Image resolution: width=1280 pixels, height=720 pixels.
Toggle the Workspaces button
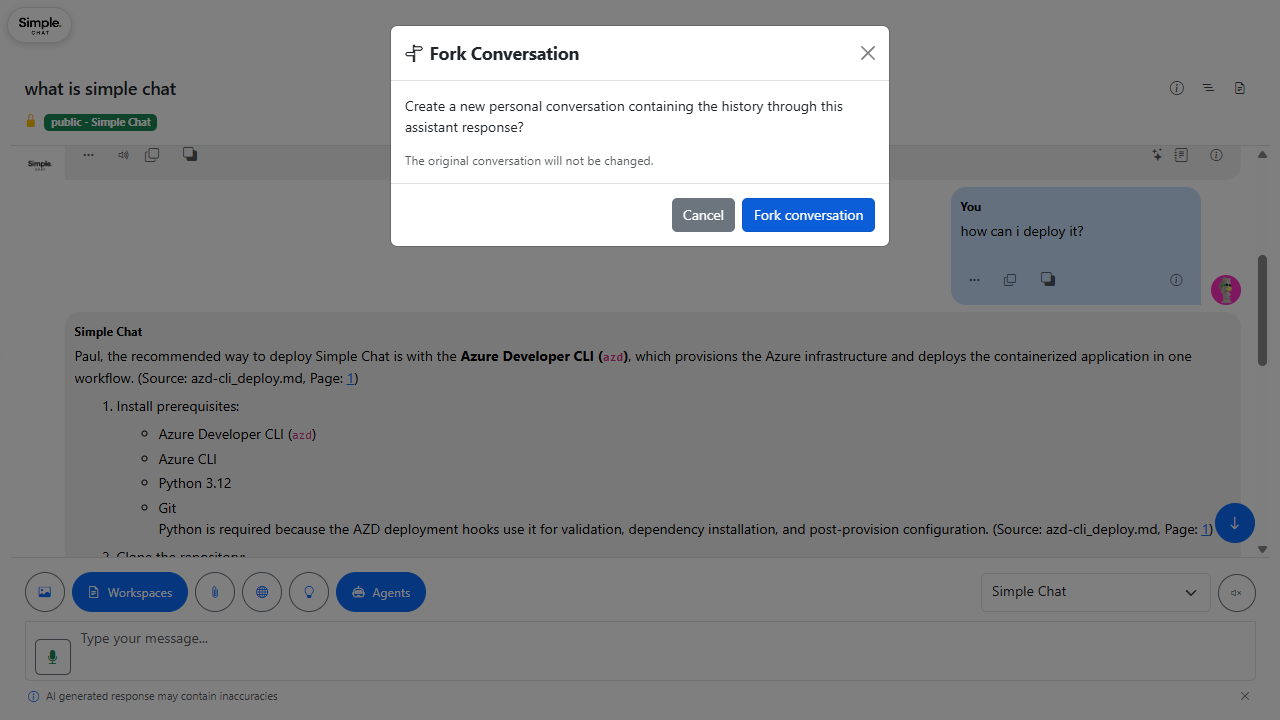pyautogui.click(x=130, y=592)
